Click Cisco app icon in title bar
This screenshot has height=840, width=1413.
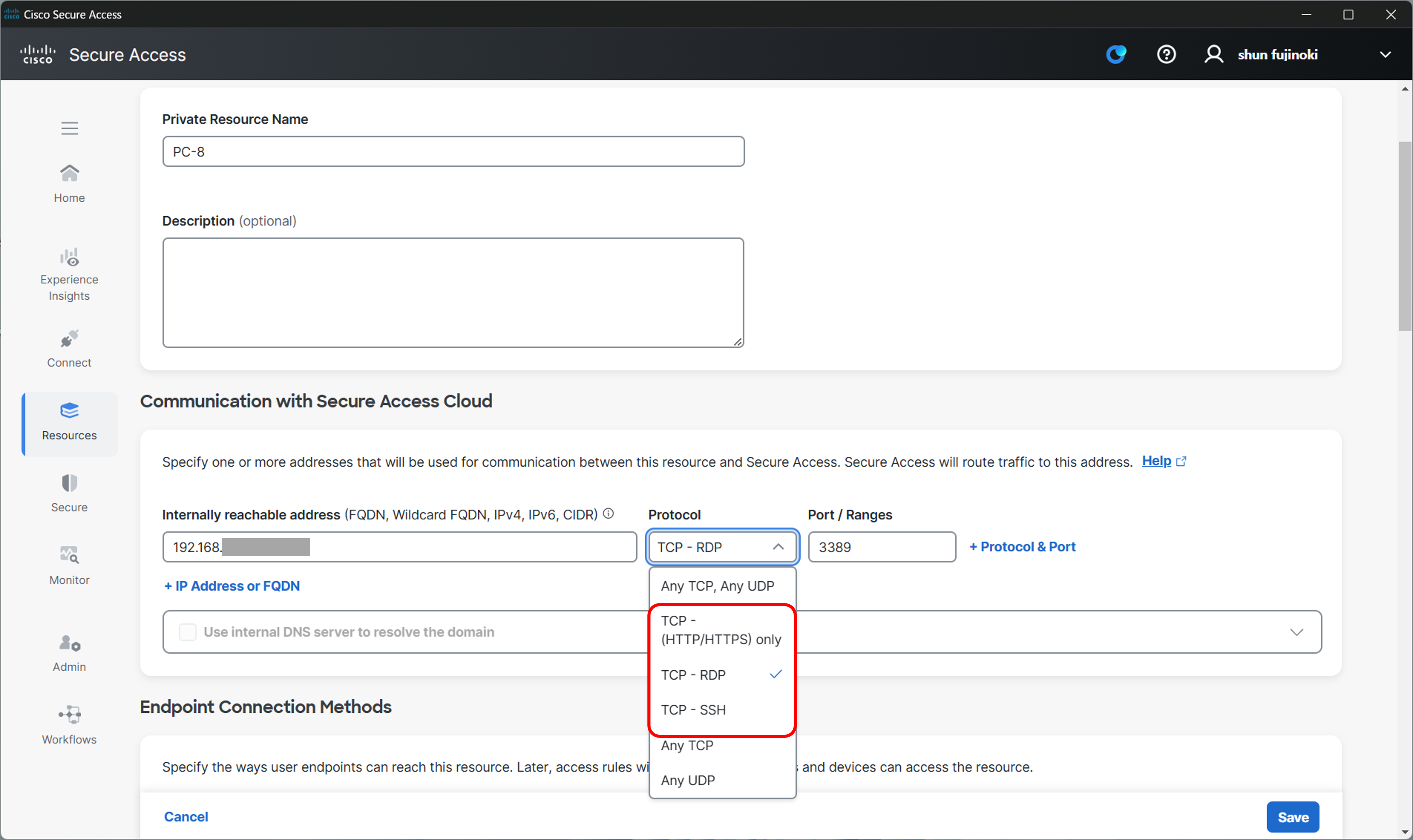tap(11, 14)
